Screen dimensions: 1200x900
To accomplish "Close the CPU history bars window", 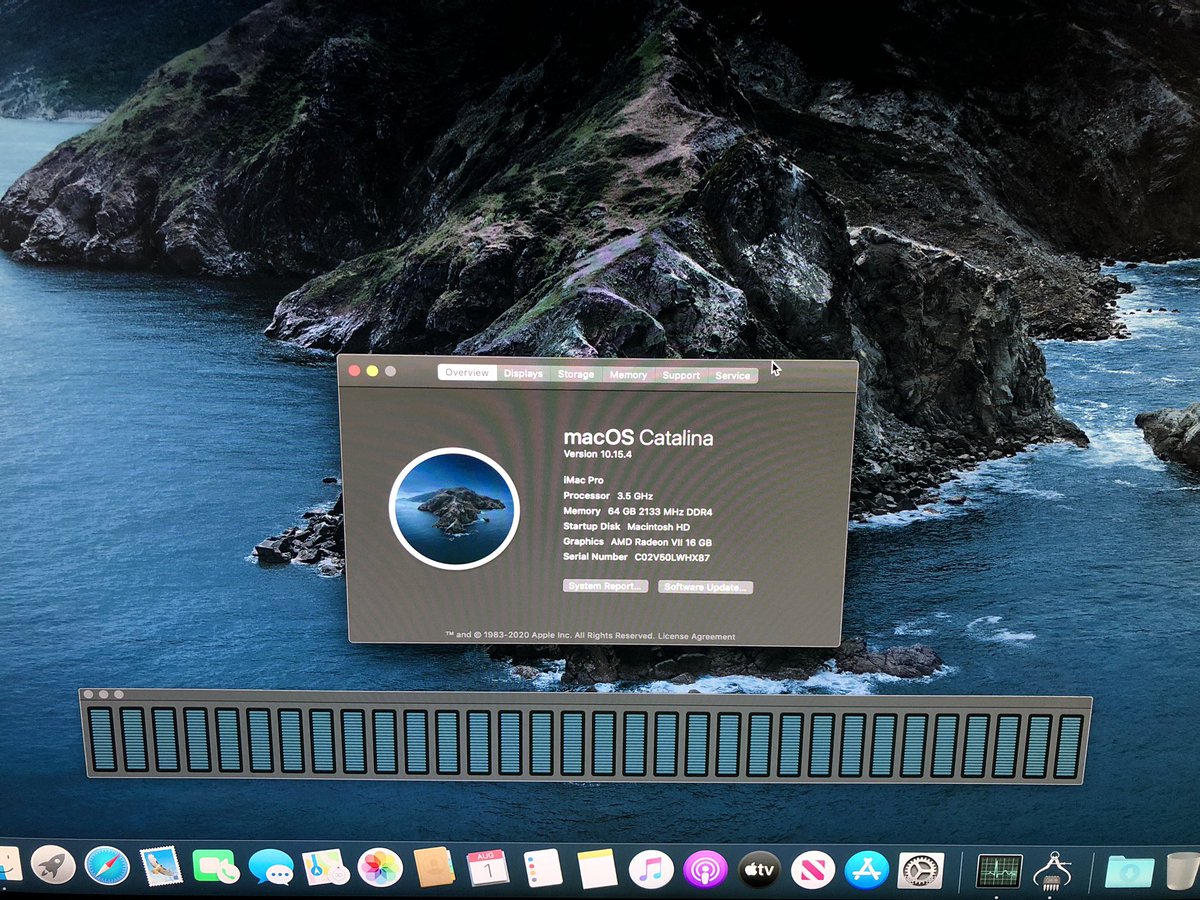I will click(88, 694).
